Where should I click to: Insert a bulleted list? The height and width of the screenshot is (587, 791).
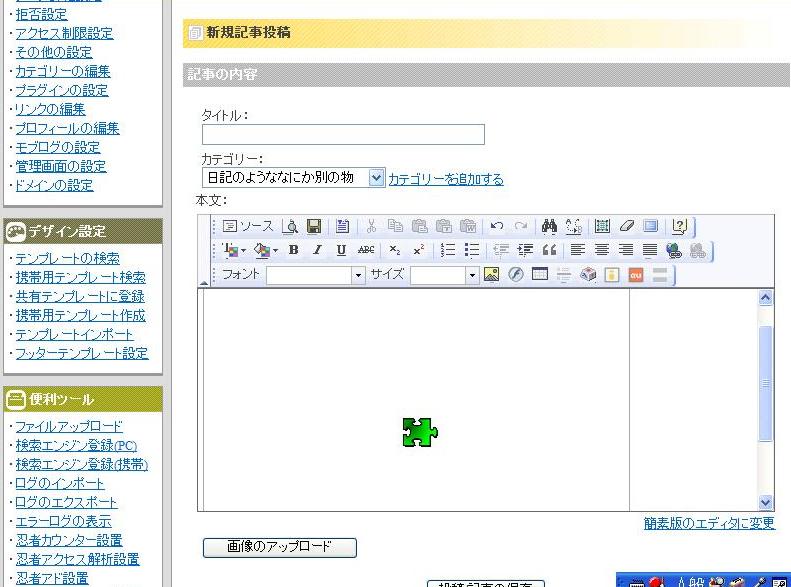point(472,250)
